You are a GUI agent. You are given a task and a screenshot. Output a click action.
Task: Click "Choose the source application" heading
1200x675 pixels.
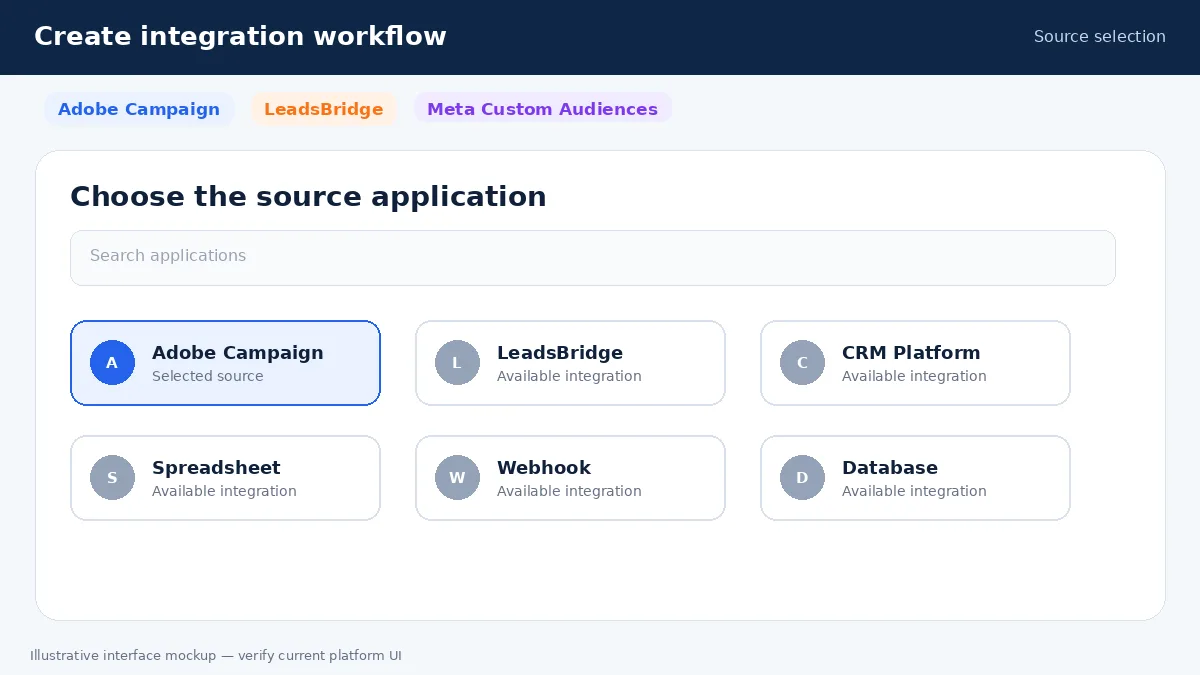308,197
